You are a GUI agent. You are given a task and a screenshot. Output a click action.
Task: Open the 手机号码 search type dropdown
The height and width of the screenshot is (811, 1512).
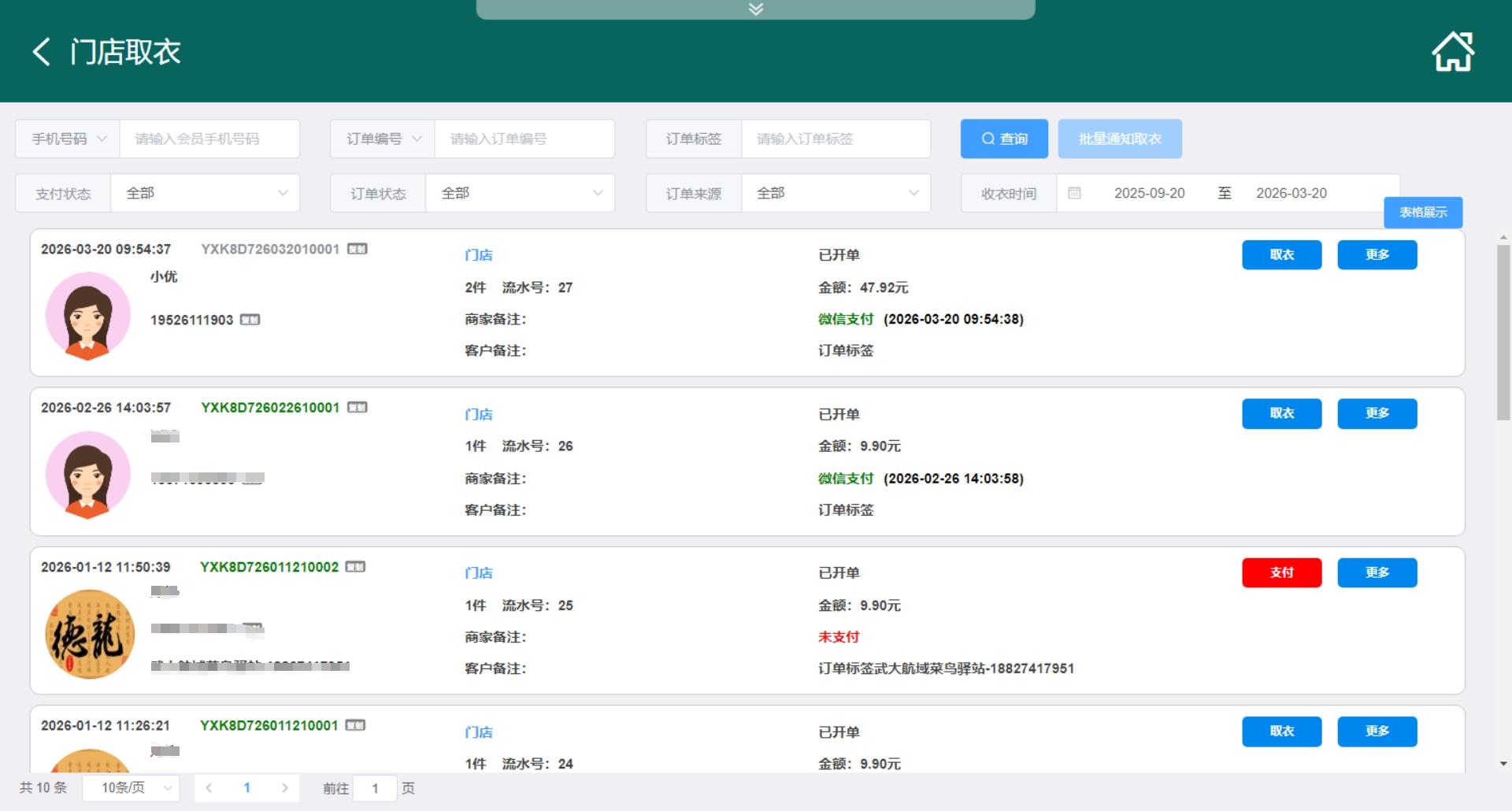point(68,139)
